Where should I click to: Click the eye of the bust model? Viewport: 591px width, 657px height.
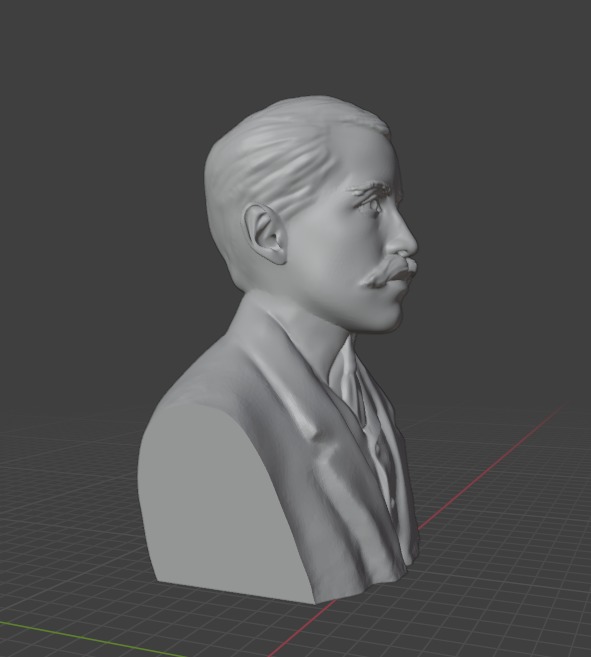tap(373, 205)
